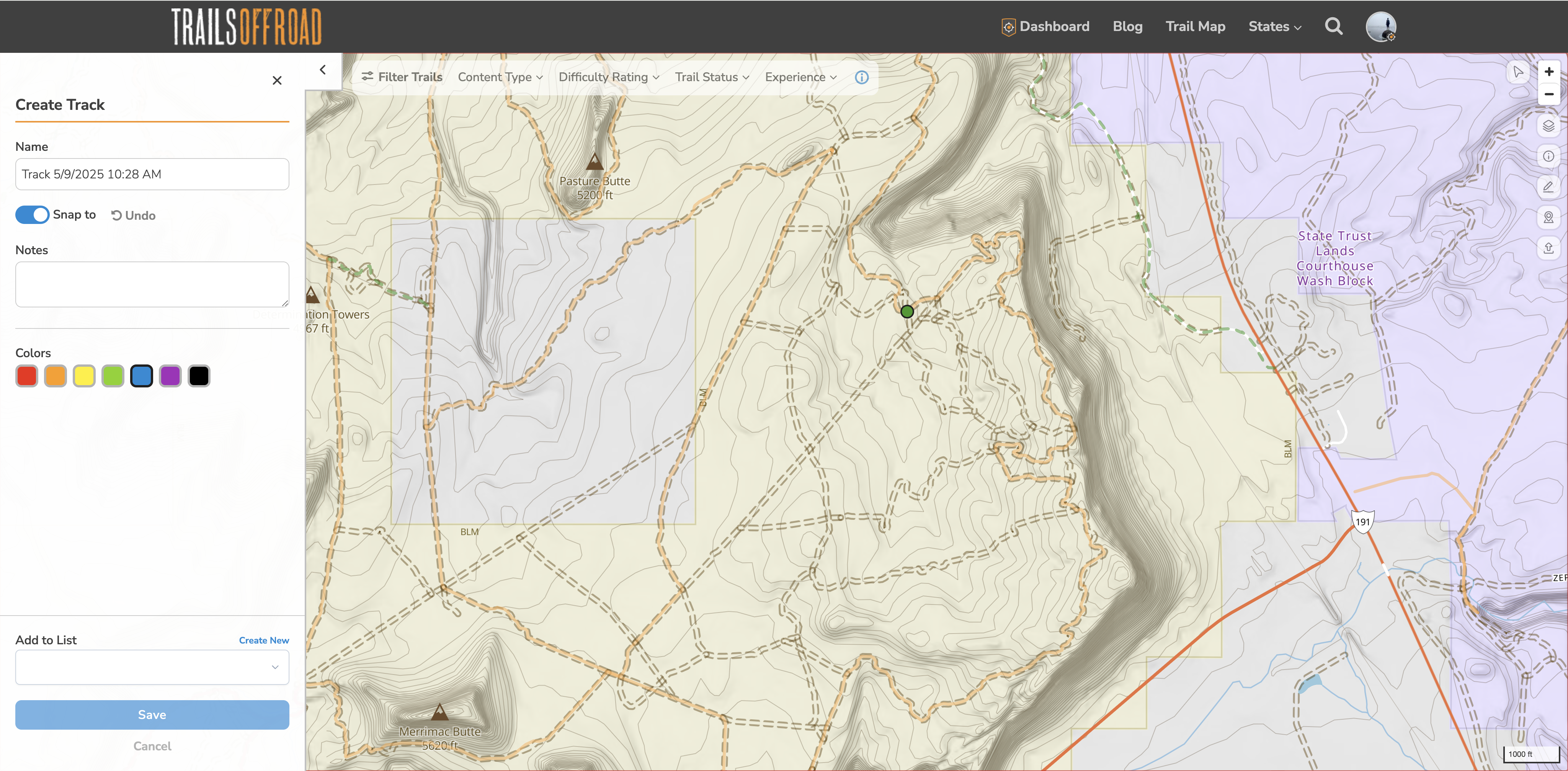This screenshot has width=1568, height=771.
Task: Open the Trail Status dropdown
Action: [712, 77]
